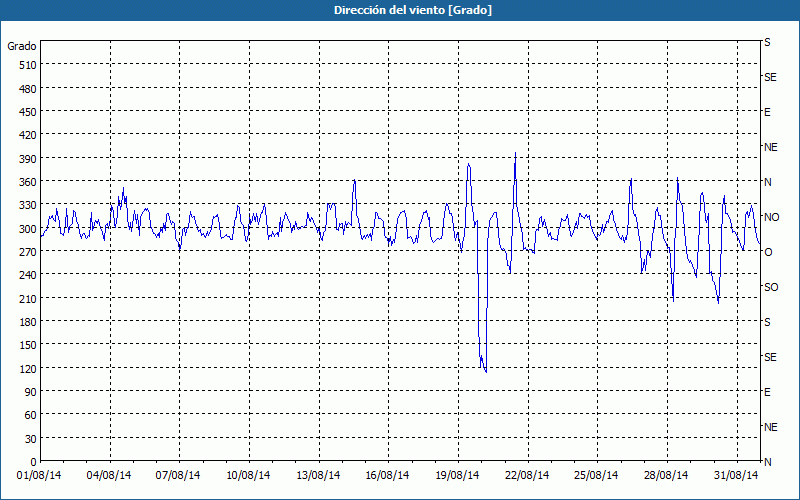800x500 pixels.
Task: Select the 16/08/14 date label
Action: tap(387, 476)
